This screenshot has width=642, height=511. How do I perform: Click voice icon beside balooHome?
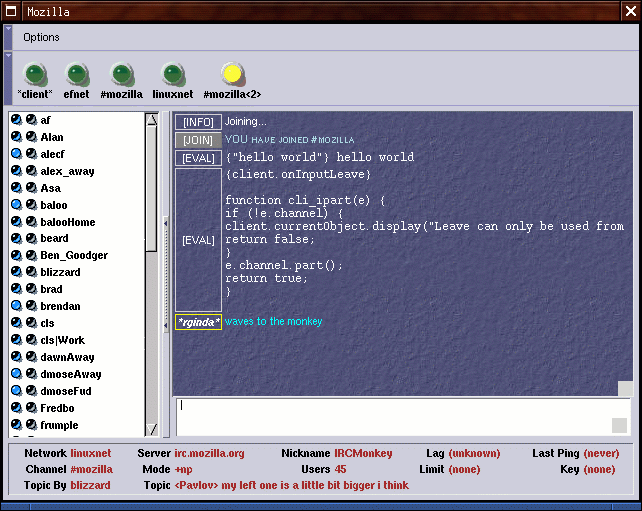(x=31, y=222)
